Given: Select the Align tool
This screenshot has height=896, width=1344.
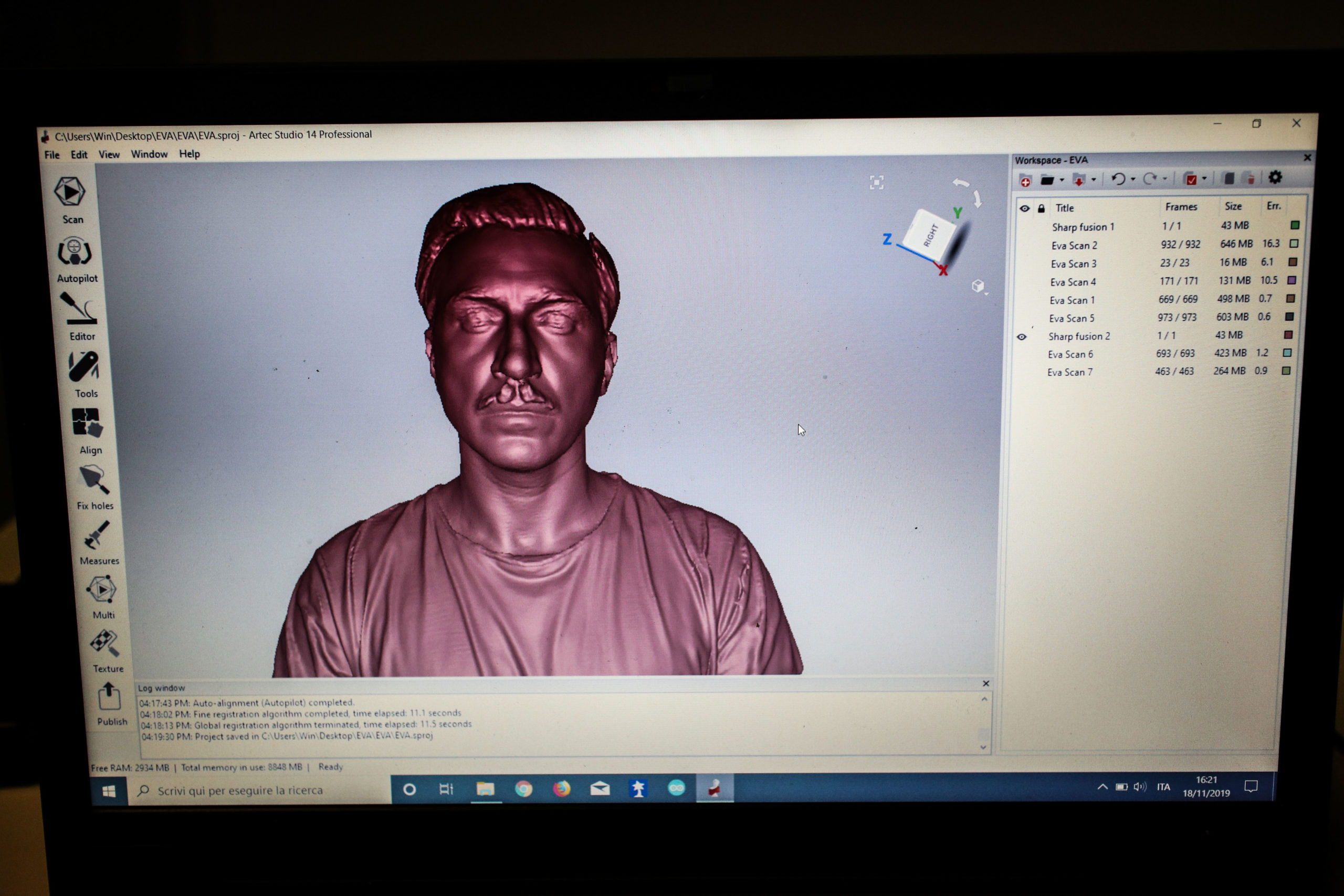Looking at the screenshot, I should click(89, 431).
